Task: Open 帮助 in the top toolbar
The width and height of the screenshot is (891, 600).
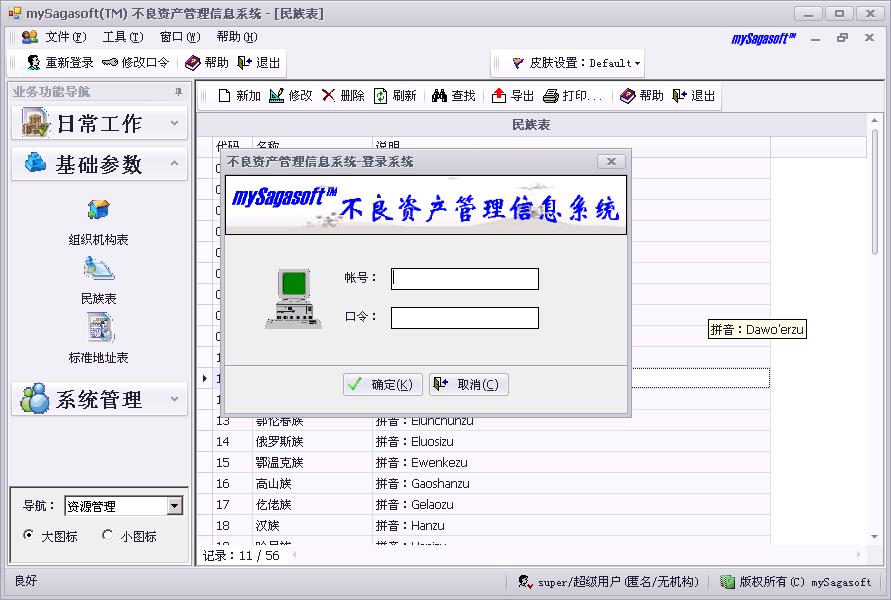Action: (x=207, y=62)
